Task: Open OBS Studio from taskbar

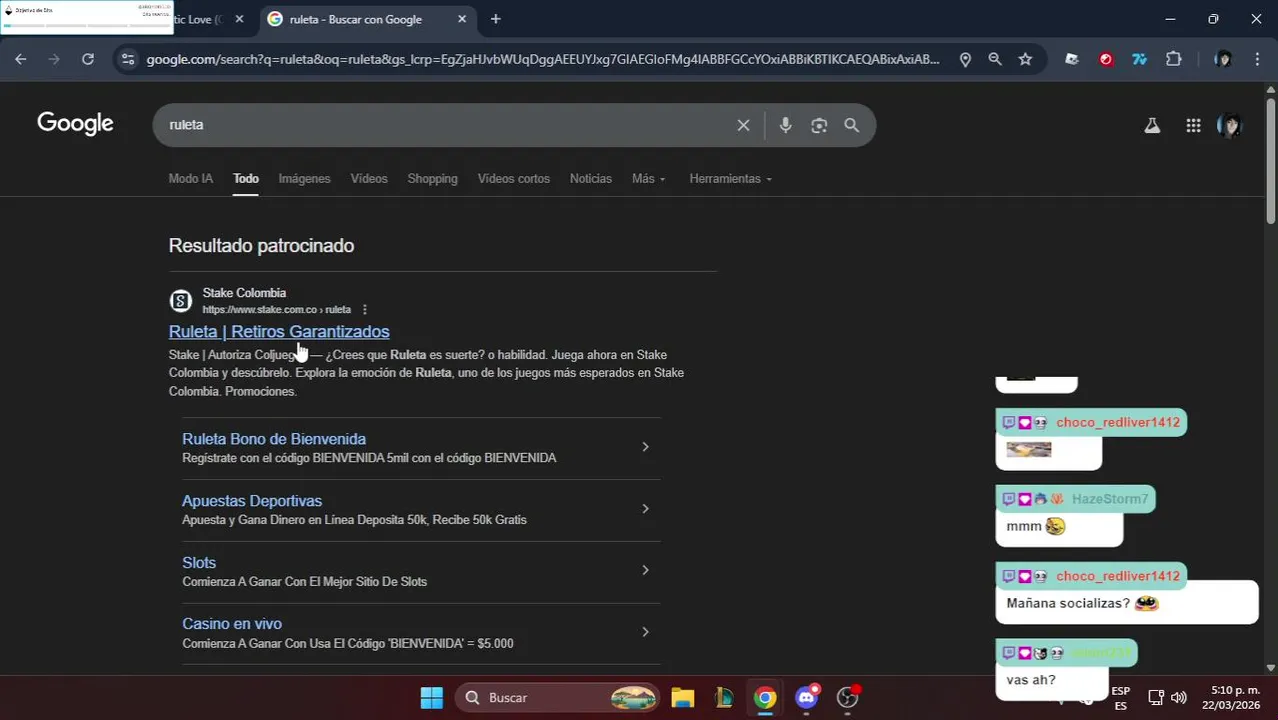Action: coord(848,697)
